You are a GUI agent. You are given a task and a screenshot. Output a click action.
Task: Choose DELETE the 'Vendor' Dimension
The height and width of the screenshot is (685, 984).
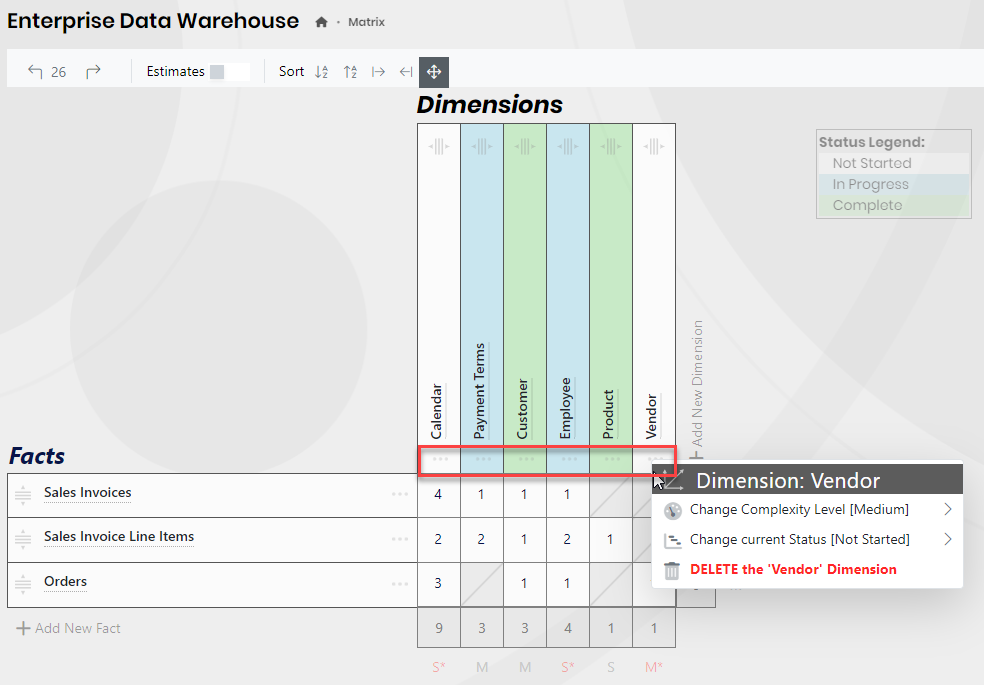[x=793, y=570]
